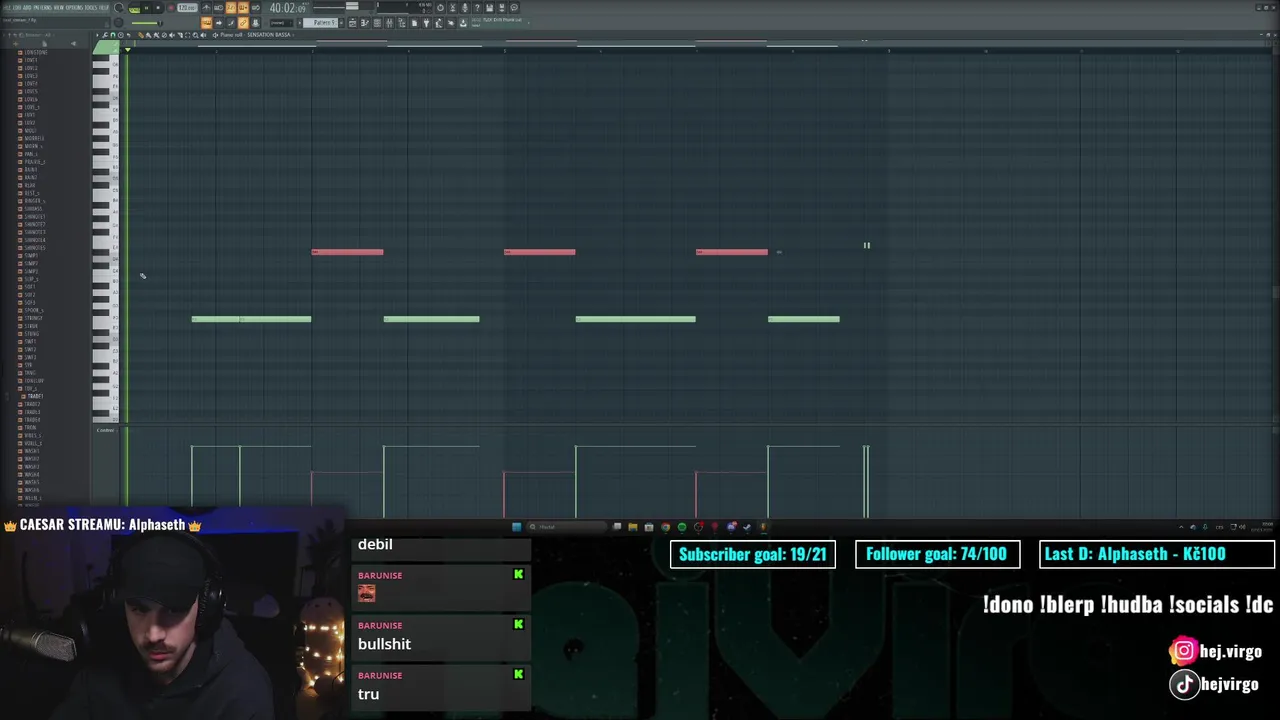Screen dimensions: 1280x720
Task: Select the Delete tool in piano roll toolbar
Action: point(164,35)
